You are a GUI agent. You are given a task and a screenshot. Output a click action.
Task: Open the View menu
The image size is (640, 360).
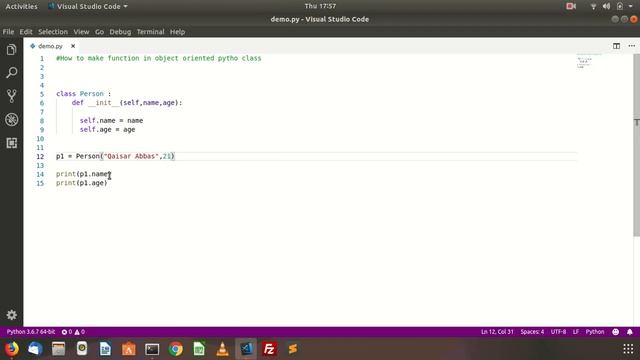pyautogui.click(x=81, y=32)
